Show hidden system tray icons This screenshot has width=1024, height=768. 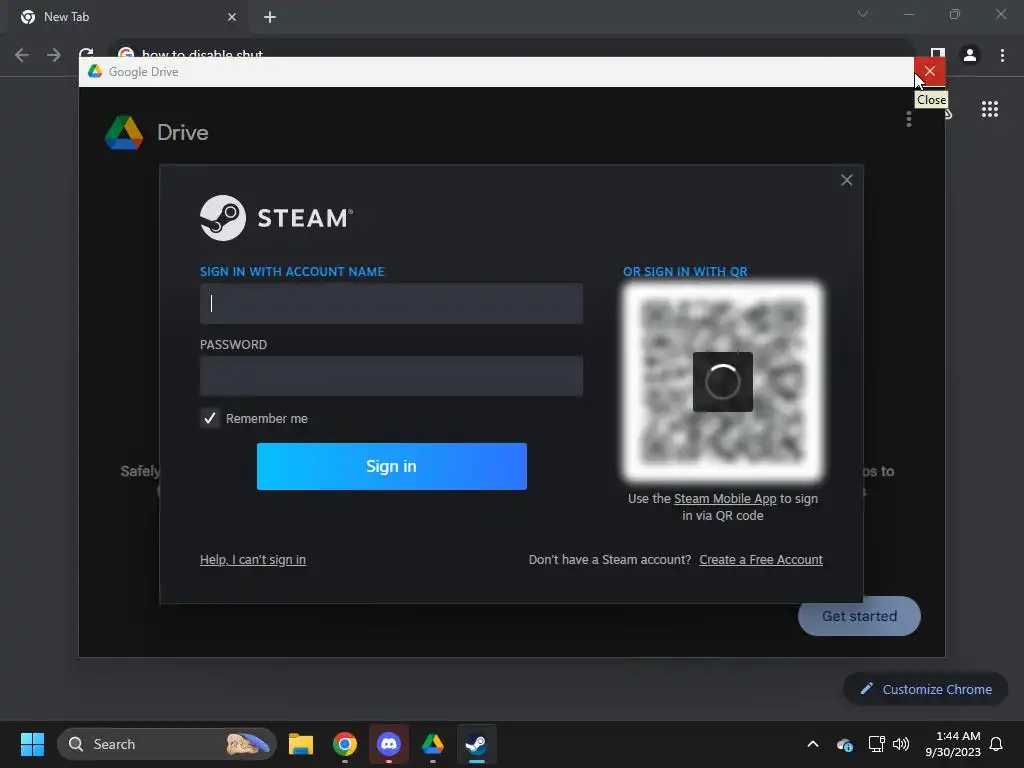(813, 744)
